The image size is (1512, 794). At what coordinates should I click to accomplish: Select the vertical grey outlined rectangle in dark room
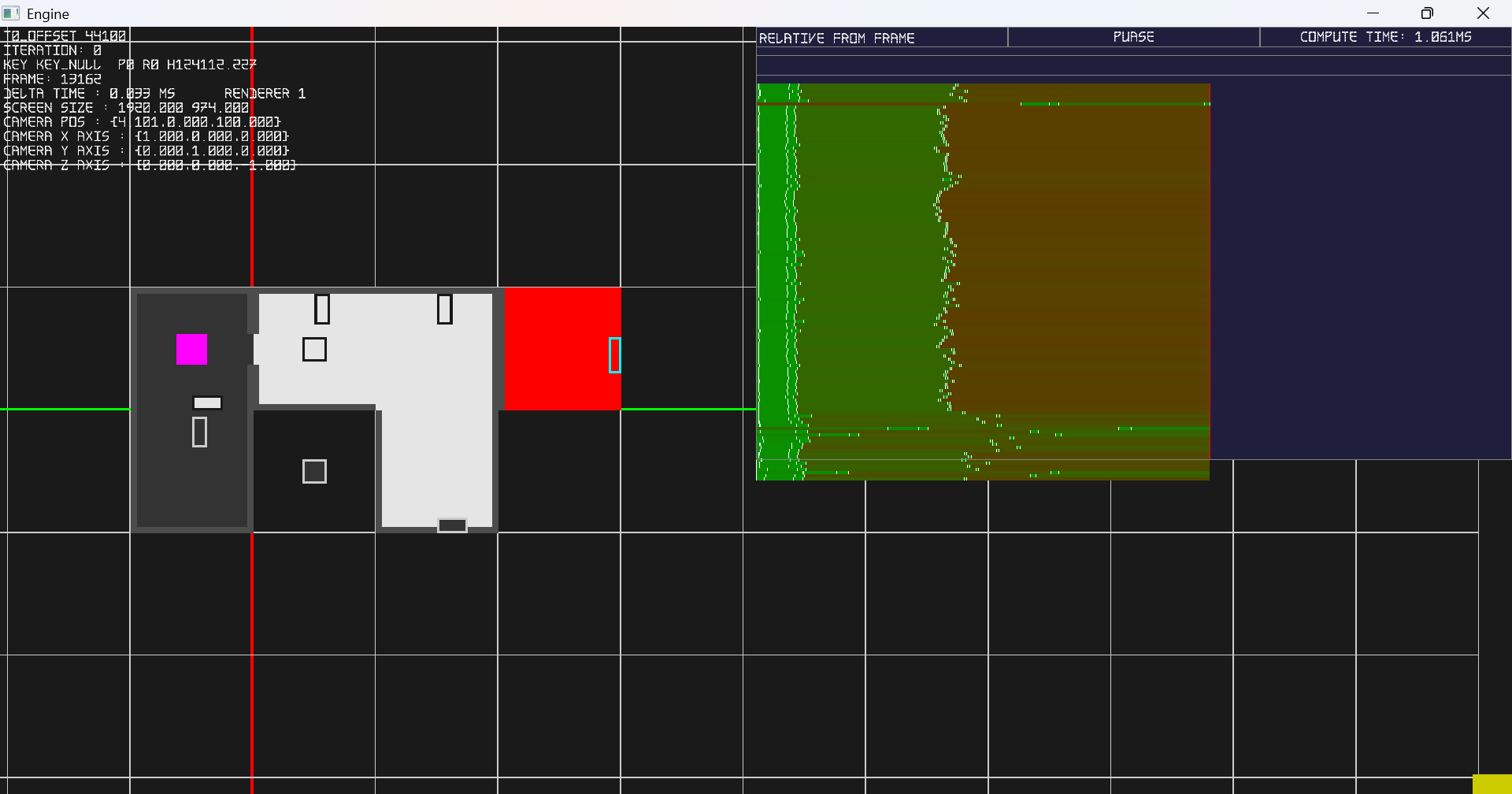pos(199,432)
